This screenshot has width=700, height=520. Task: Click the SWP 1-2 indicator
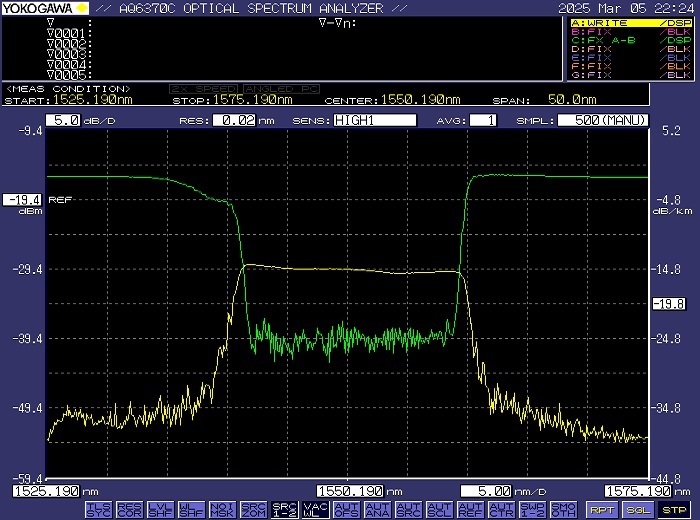point(533,509)
